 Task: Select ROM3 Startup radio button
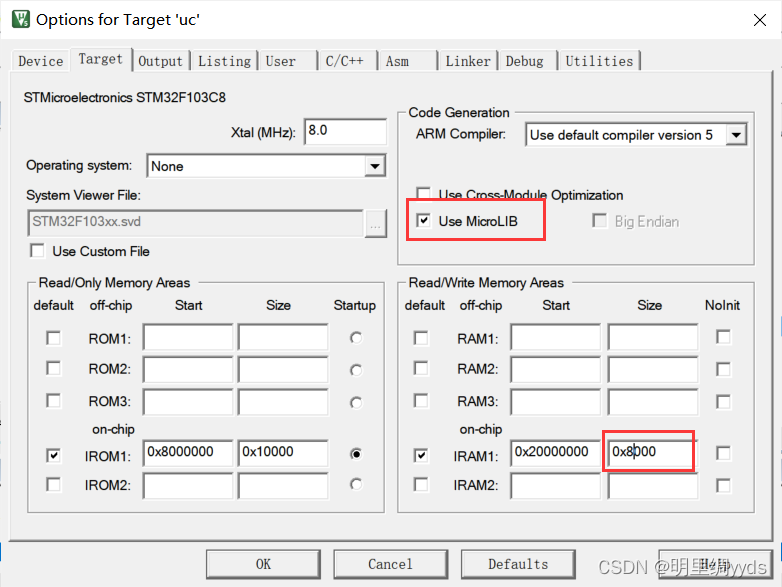coord(356,402)
